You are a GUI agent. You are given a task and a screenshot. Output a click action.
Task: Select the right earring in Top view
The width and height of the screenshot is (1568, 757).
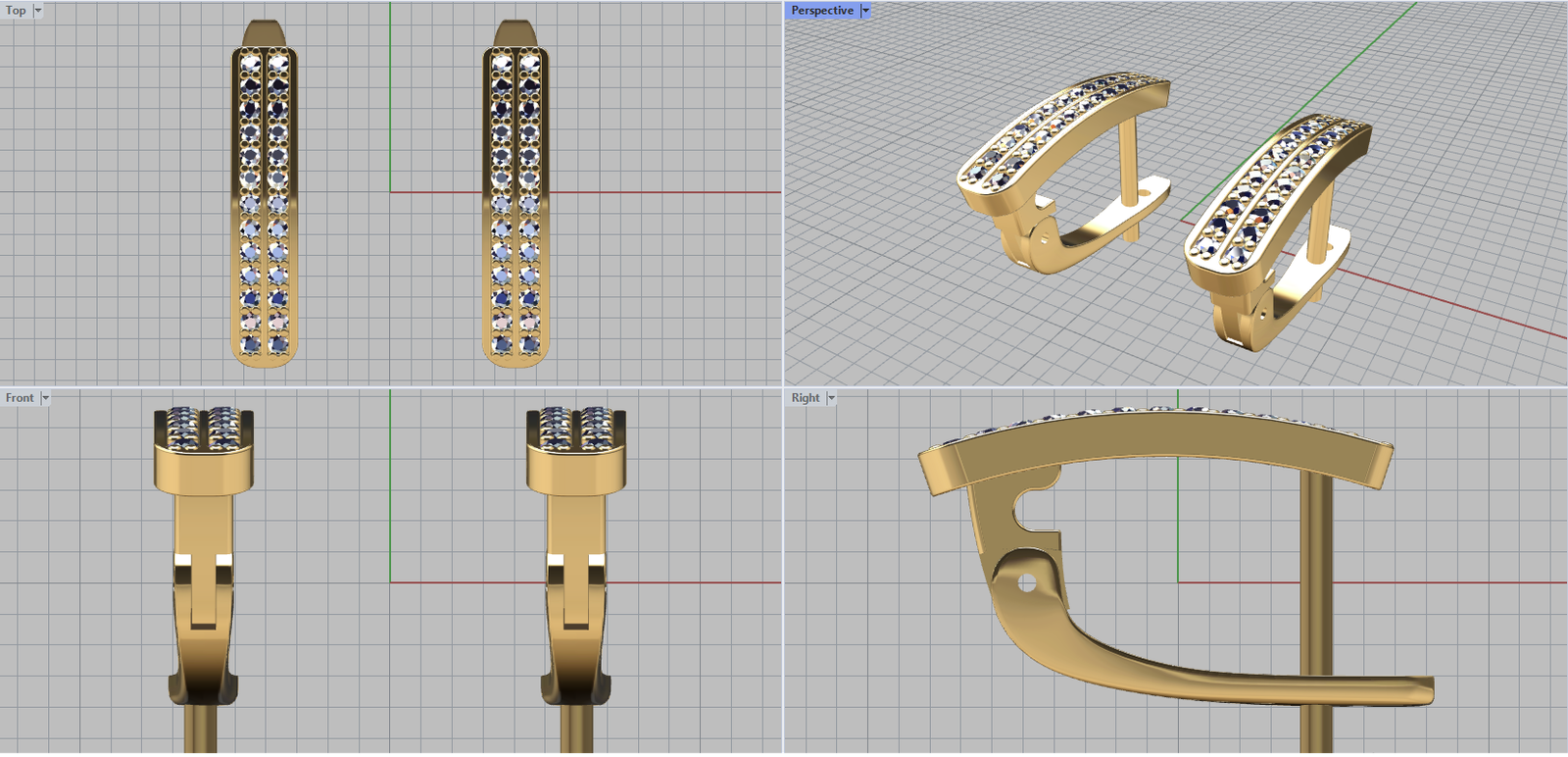(515, 196)
